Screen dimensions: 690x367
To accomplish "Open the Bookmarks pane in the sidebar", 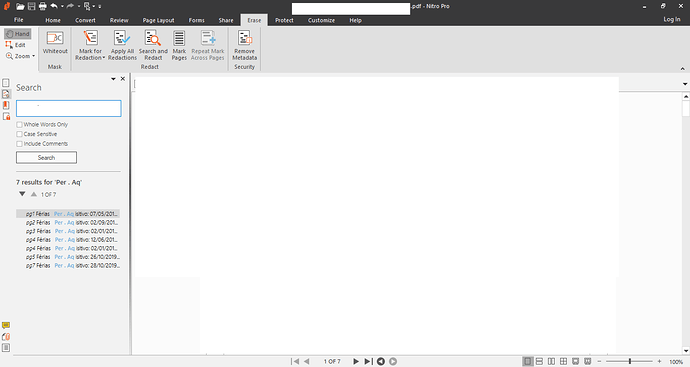I will click(x=6, y=105).
